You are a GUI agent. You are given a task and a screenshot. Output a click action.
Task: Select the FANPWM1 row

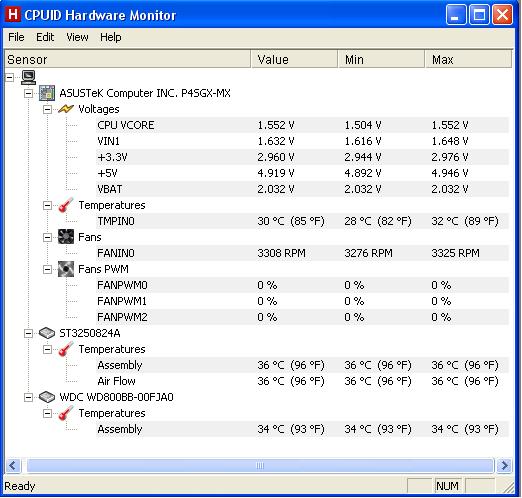[x=302, y=301]
